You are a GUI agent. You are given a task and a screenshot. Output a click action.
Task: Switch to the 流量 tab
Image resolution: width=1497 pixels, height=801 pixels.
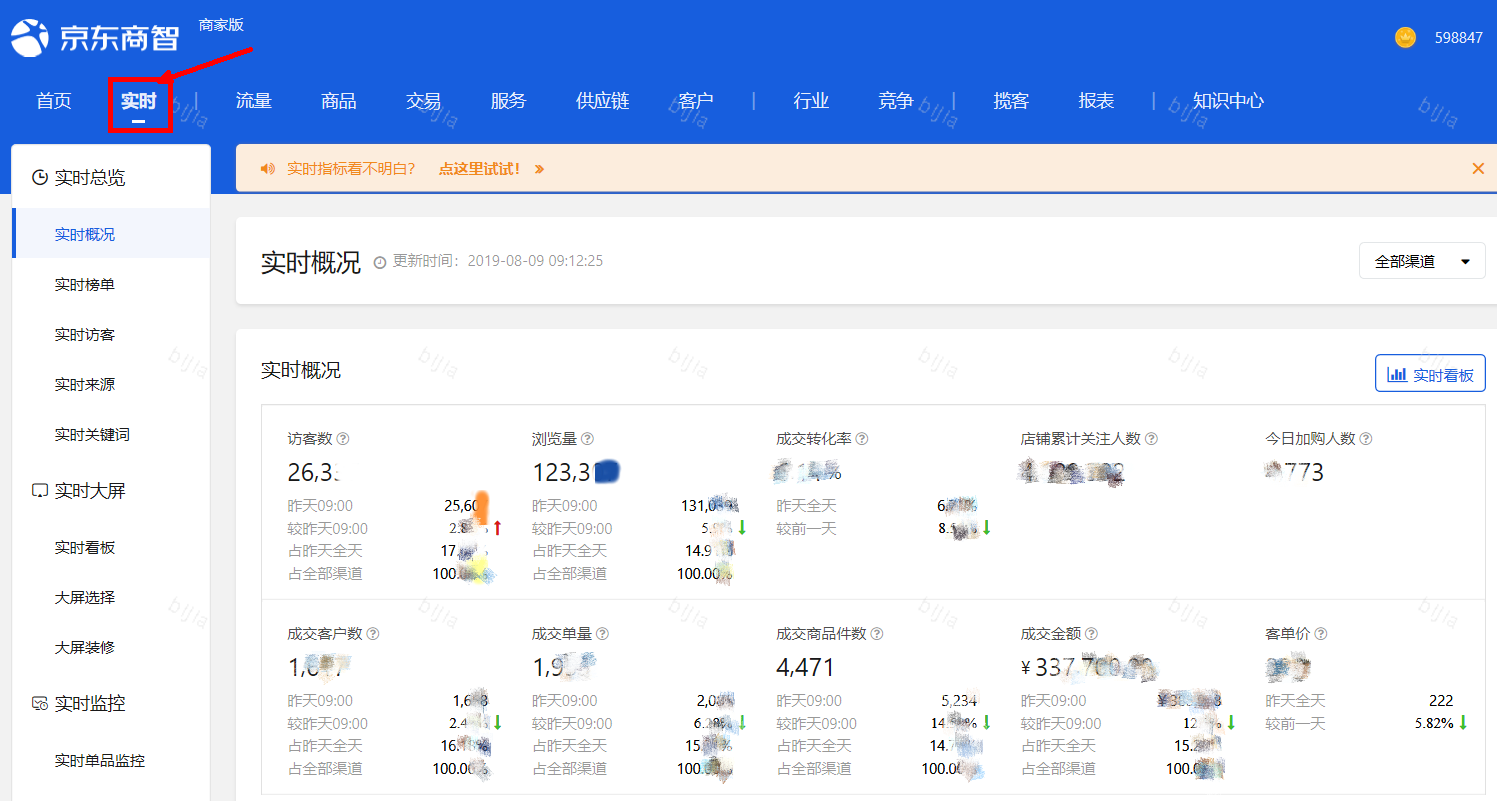[x=254, y=101]
